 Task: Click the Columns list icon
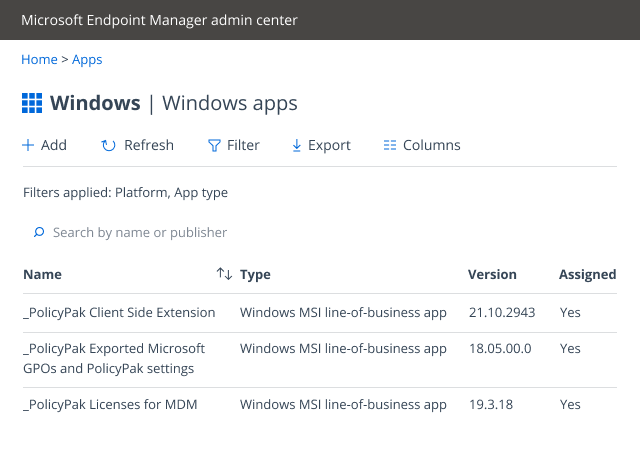pos(390,146)
